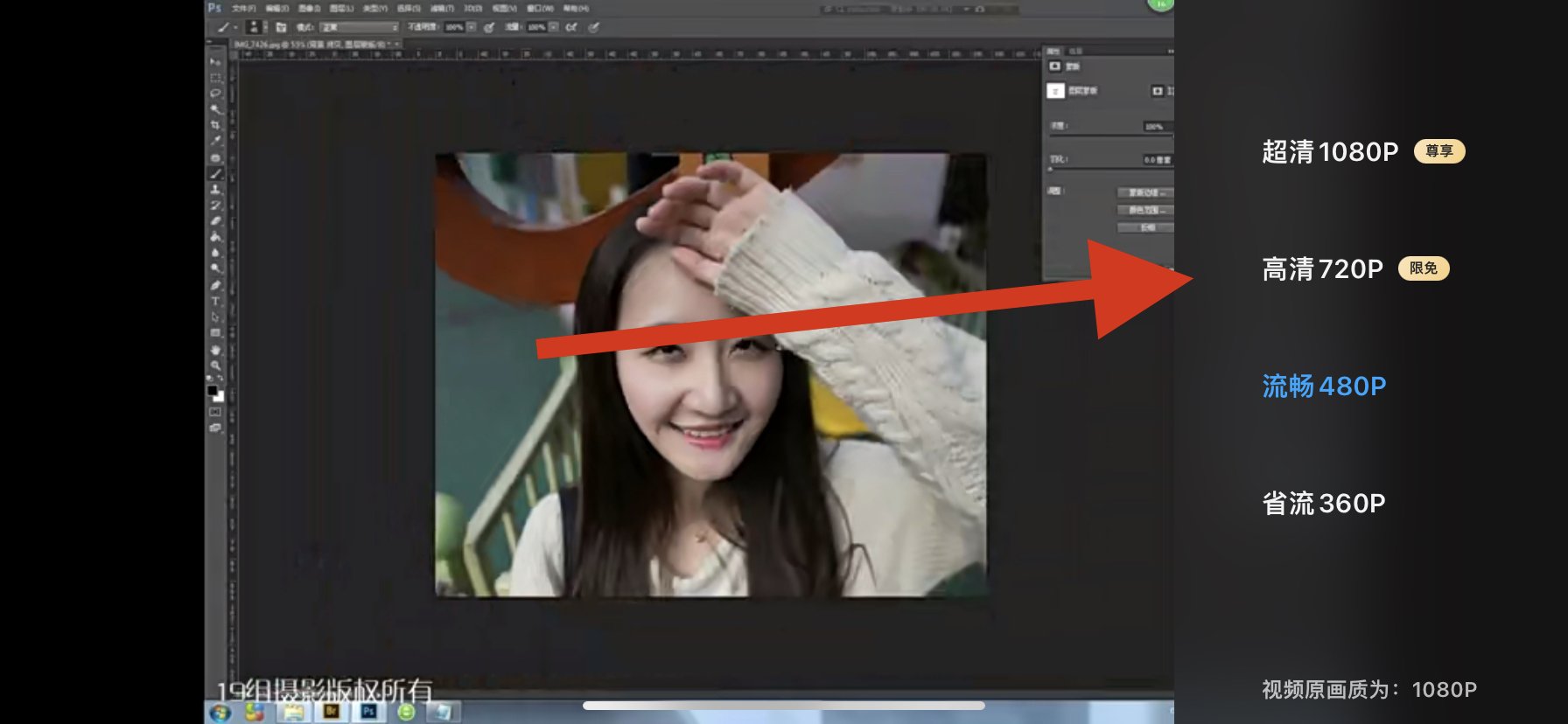1568x724 pixels.
Task: Click the 蒙版边缘 button in properties panel
Action: (1145, 192)
